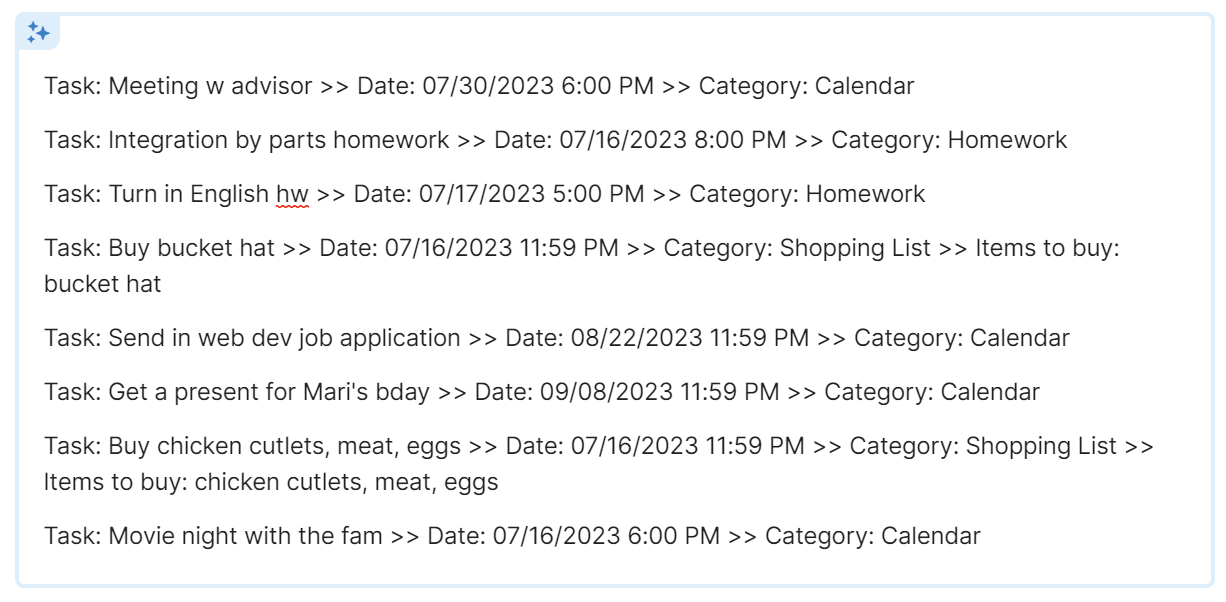The width and height of the screenshot is (1226, 602).
Task: Click the "Buy bucket hat" task text
Action: click(x=191, y=248)
